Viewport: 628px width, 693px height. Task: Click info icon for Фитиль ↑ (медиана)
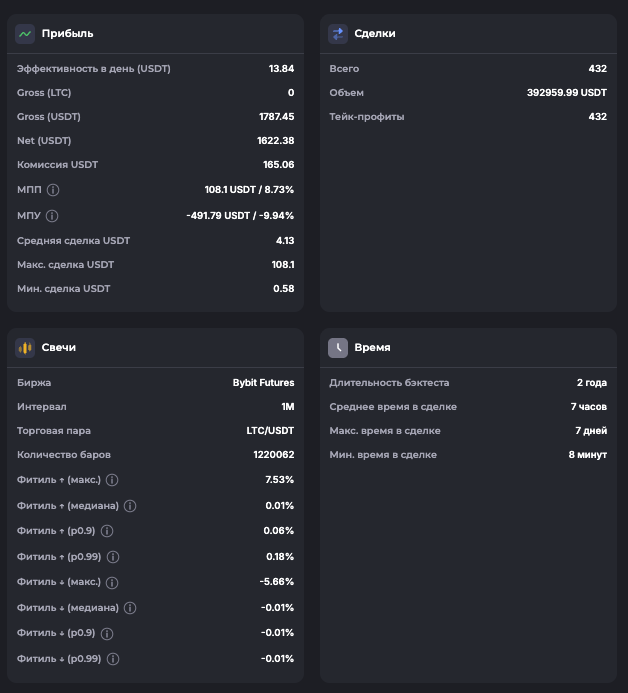point(130,505)
